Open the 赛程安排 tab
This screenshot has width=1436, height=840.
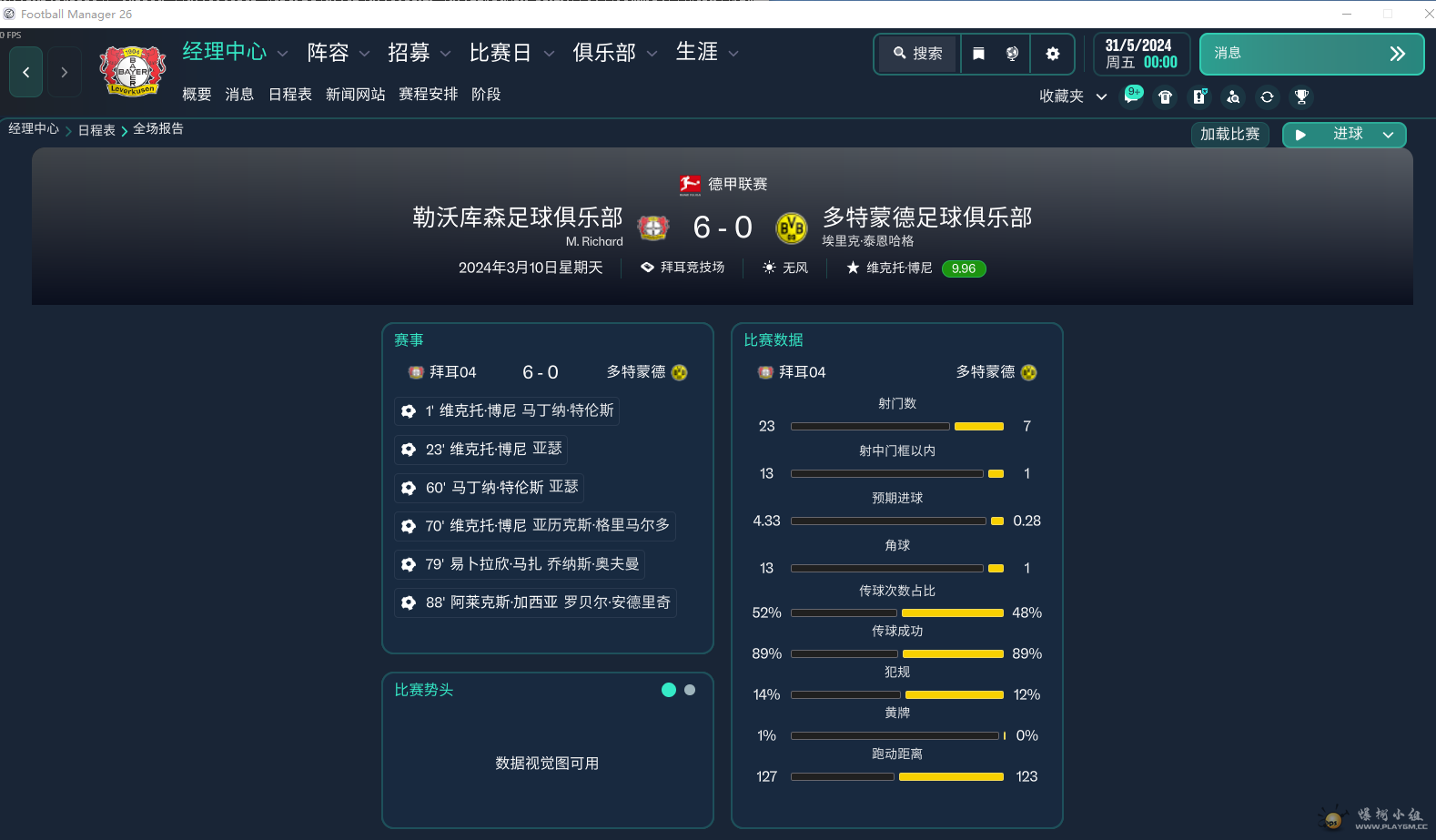coord(428,95)
